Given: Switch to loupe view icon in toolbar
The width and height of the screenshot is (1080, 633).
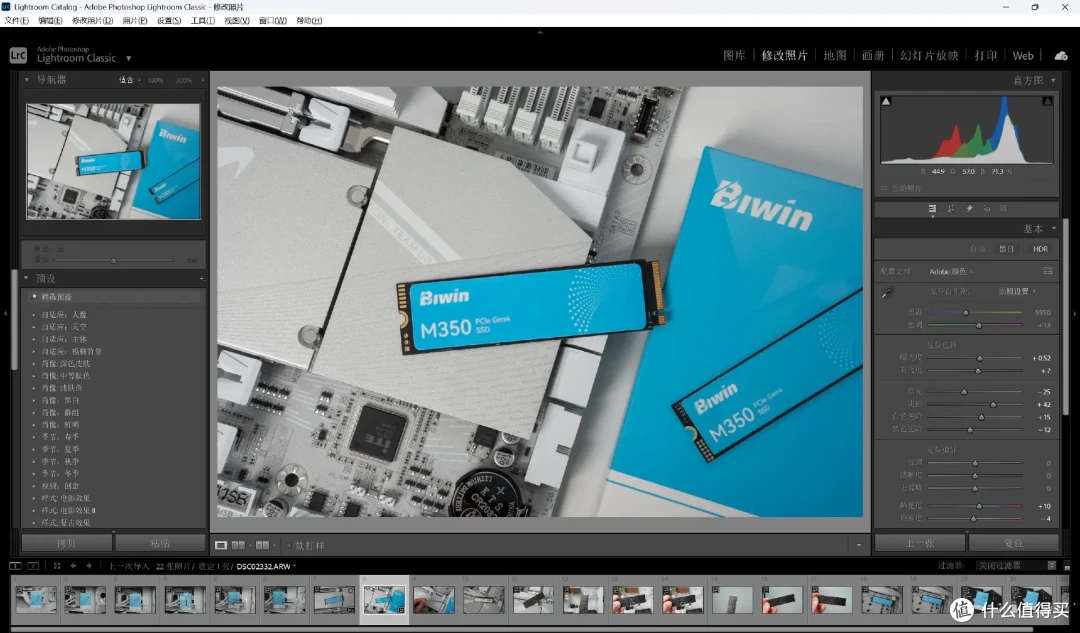Looking at the screenshot, I should pyautogui.click(x=220, y=545).
